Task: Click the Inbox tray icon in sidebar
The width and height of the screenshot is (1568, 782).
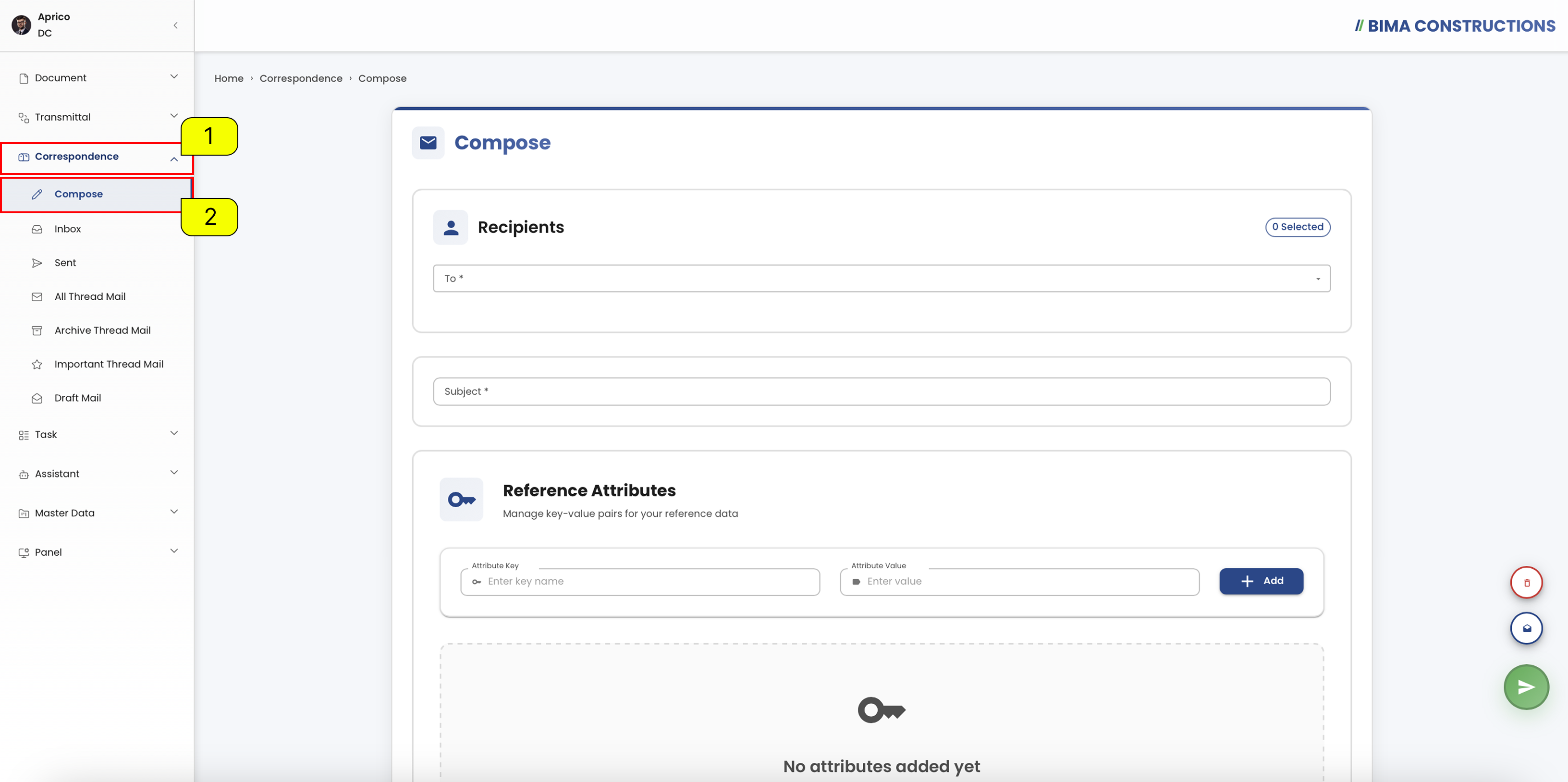Action: pyautogui.click(x=37, y=230)
